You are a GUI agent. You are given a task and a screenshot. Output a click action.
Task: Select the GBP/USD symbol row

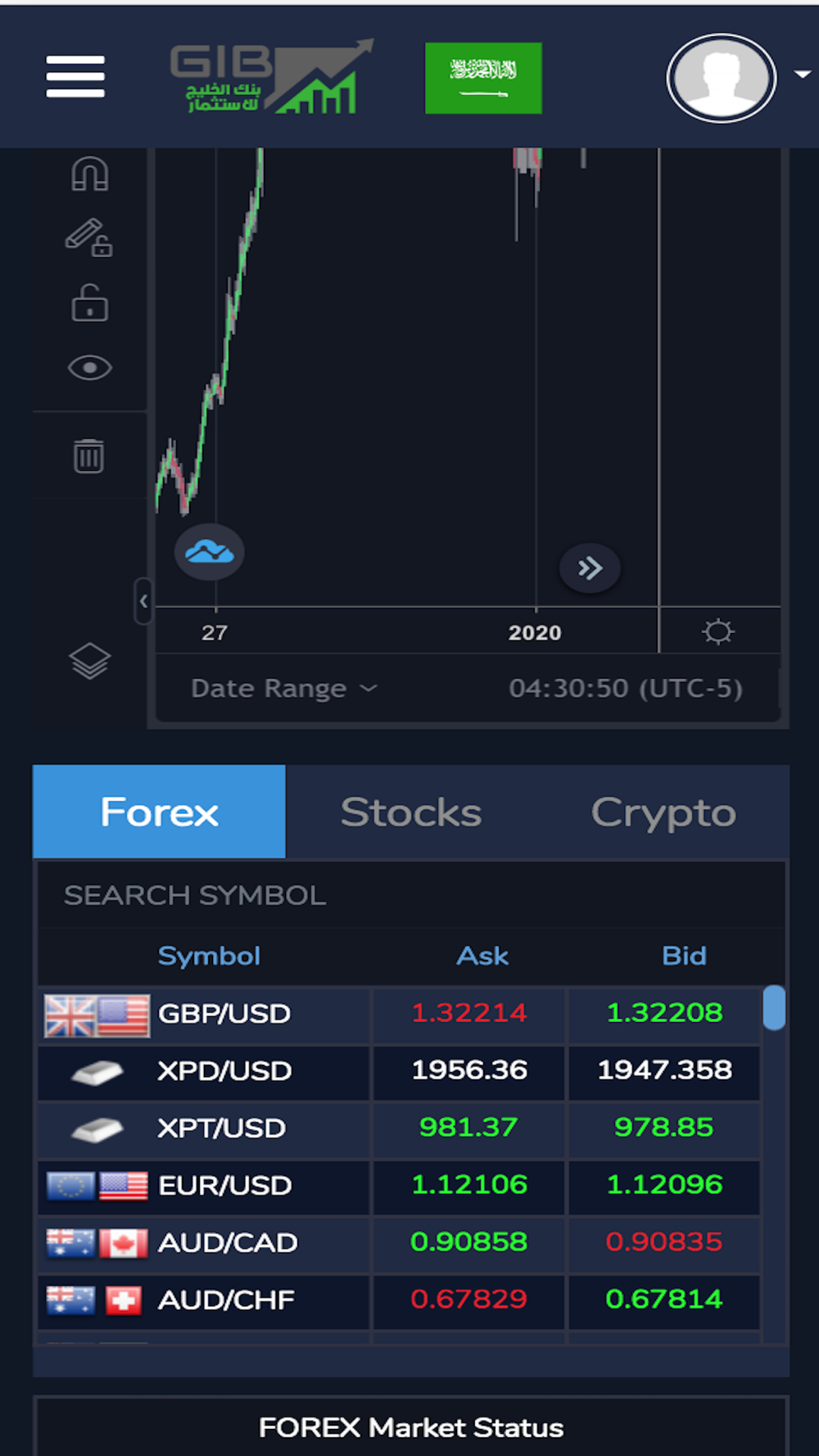(x=400, y=1014)
